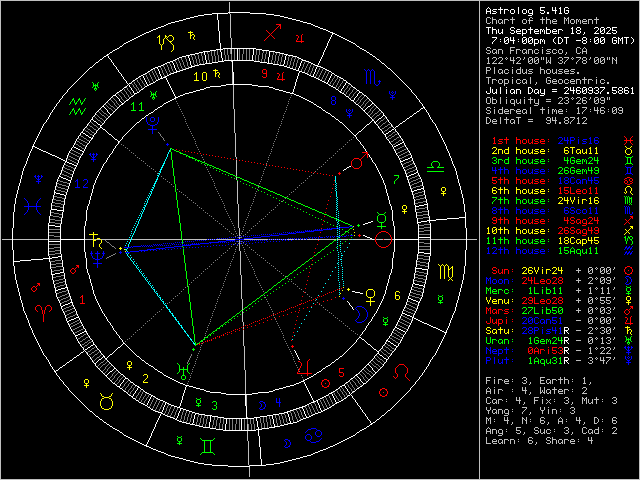The image size is (640, 480).
Task: Select the 'Chart of the Moment' line
Action: point(542,21)
